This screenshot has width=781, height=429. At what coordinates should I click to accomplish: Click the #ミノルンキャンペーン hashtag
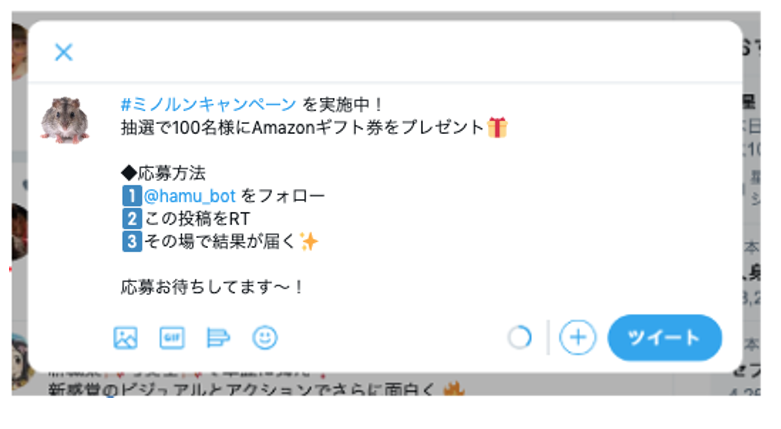click(209, 105)
